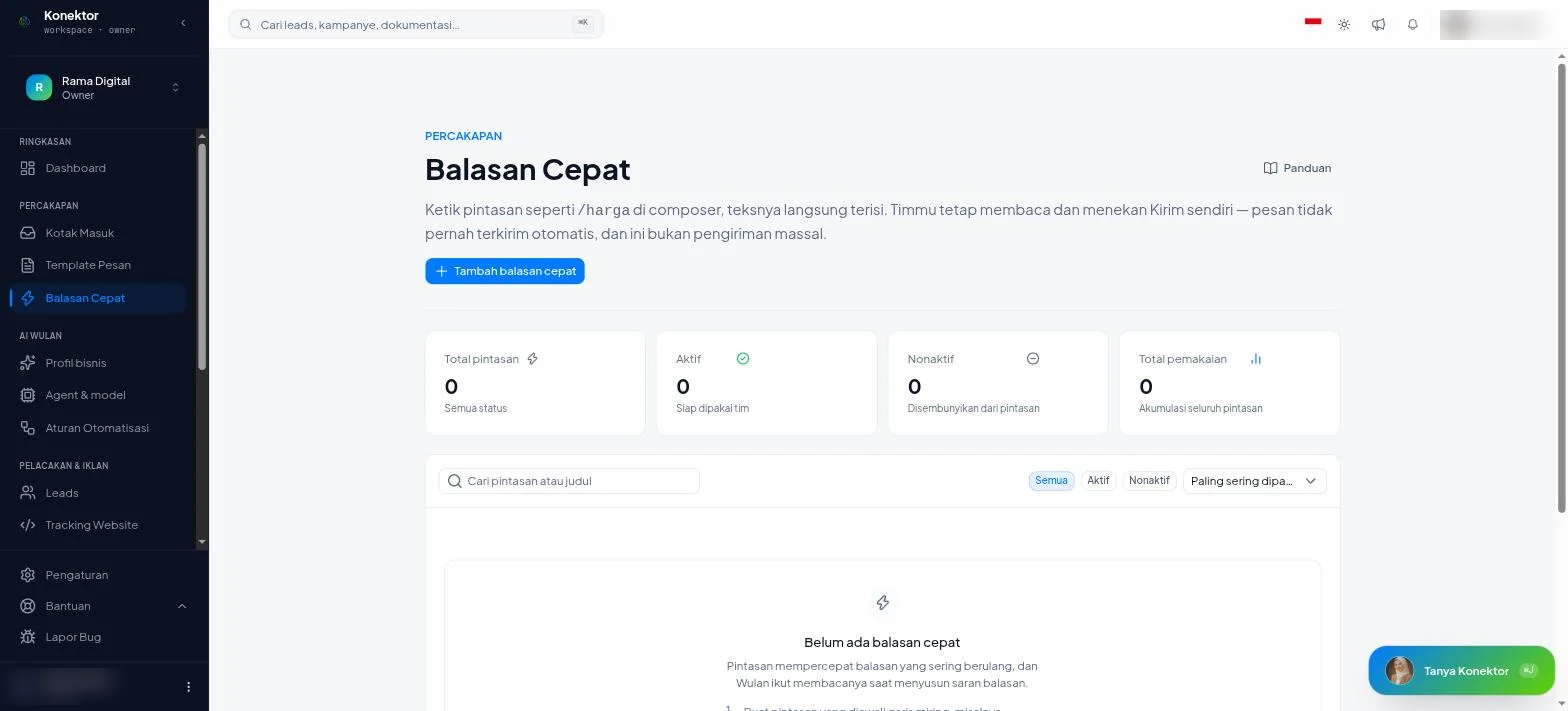Click the Balasan Cepat lightning icon in sidebar
The image size is (1568, 711).
click(x=28, y=298)
